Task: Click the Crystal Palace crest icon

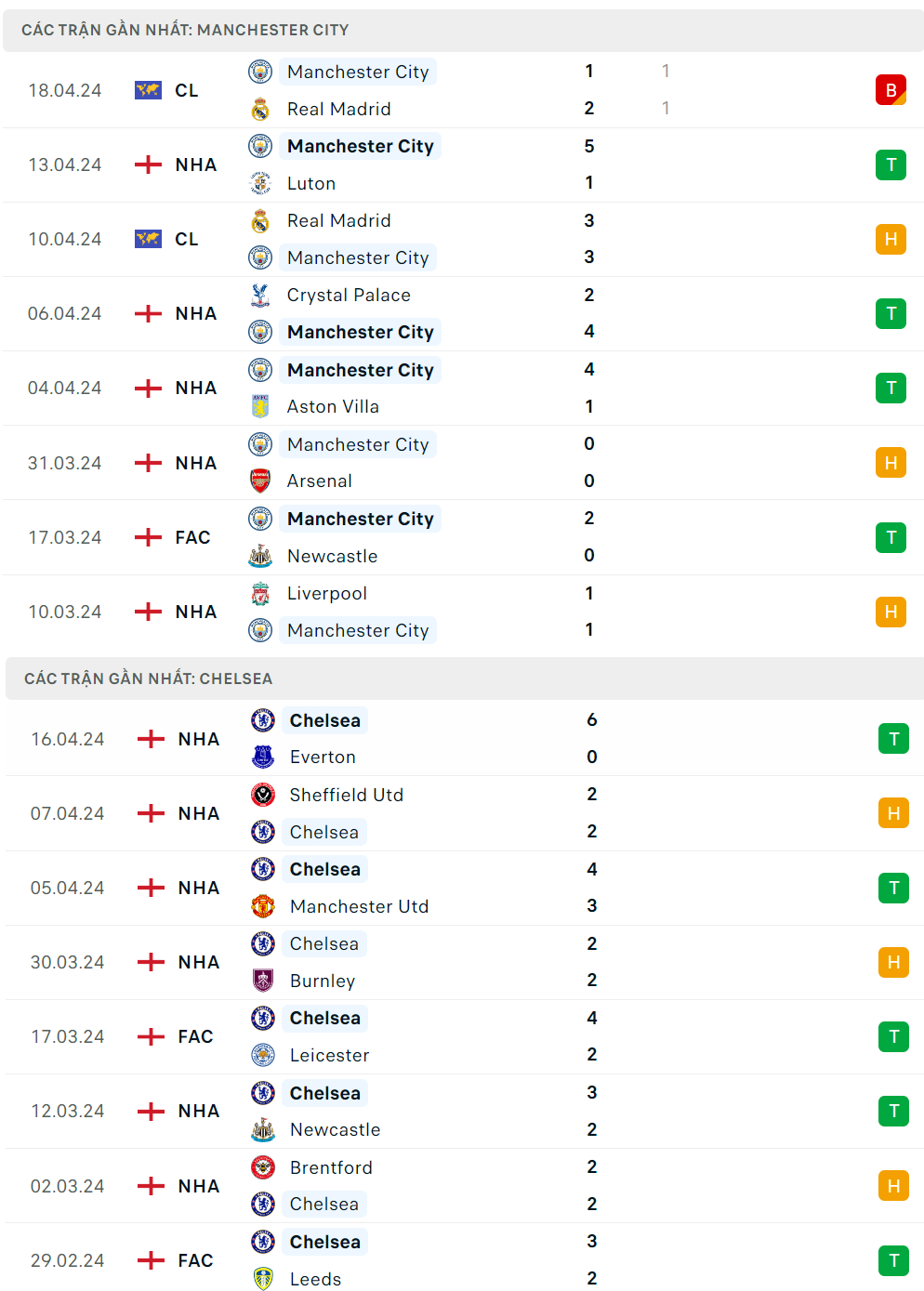Action: (x=260, y=296)
